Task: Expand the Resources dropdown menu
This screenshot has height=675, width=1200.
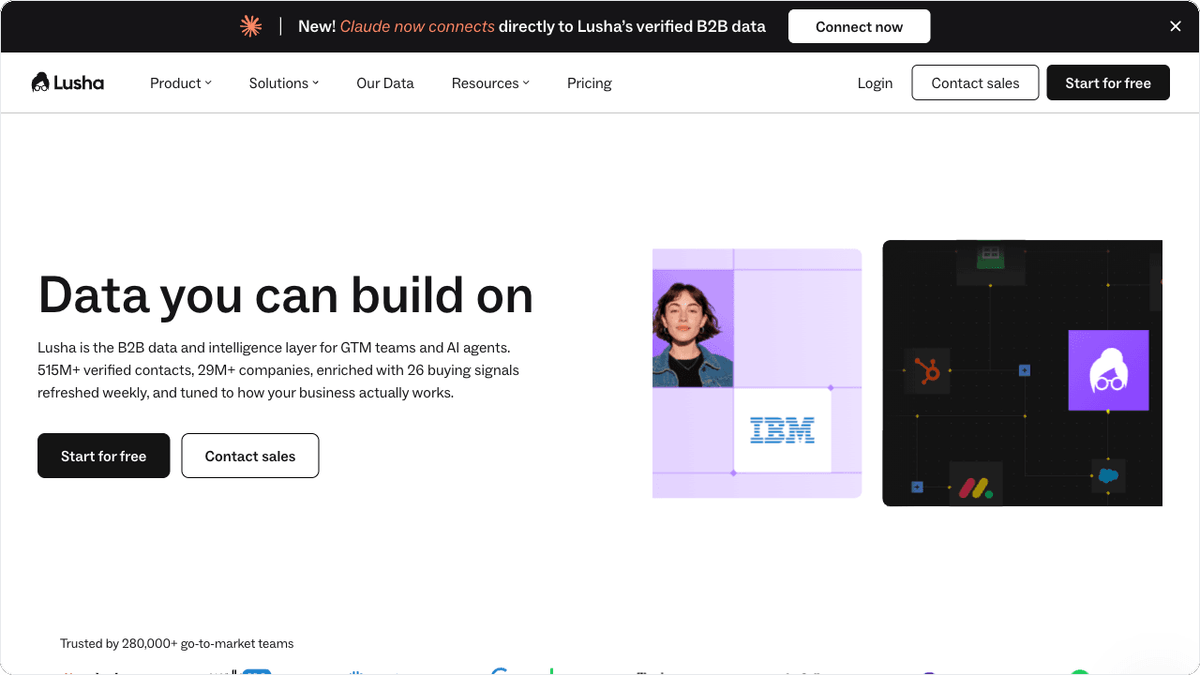Action: click(490, 83)
